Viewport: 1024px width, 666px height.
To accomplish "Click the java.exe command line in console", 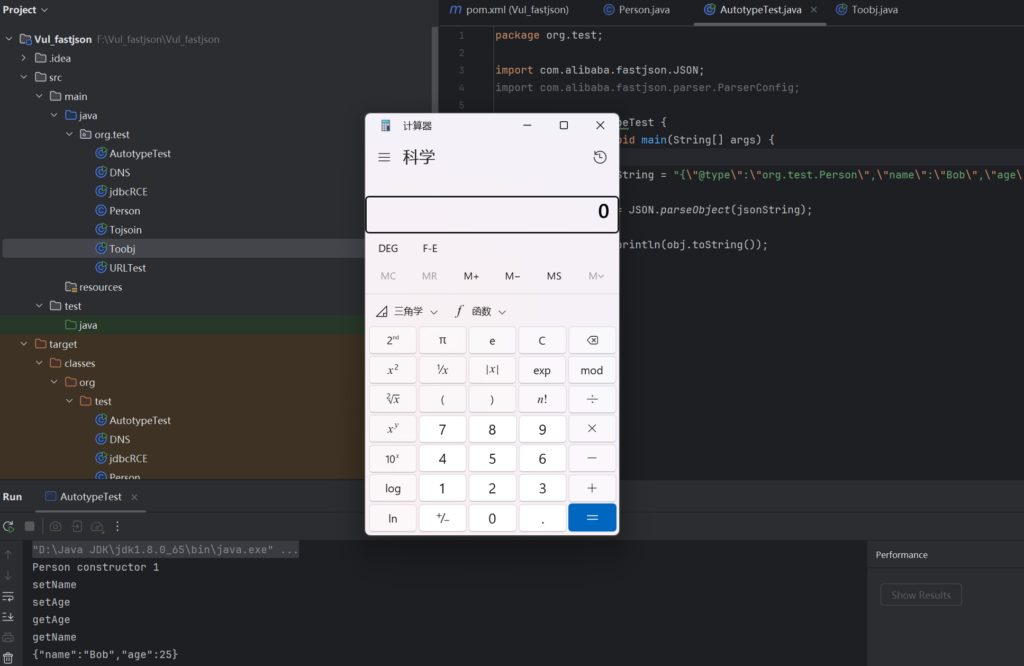I will pyautogui.click(x=165, y=550).
